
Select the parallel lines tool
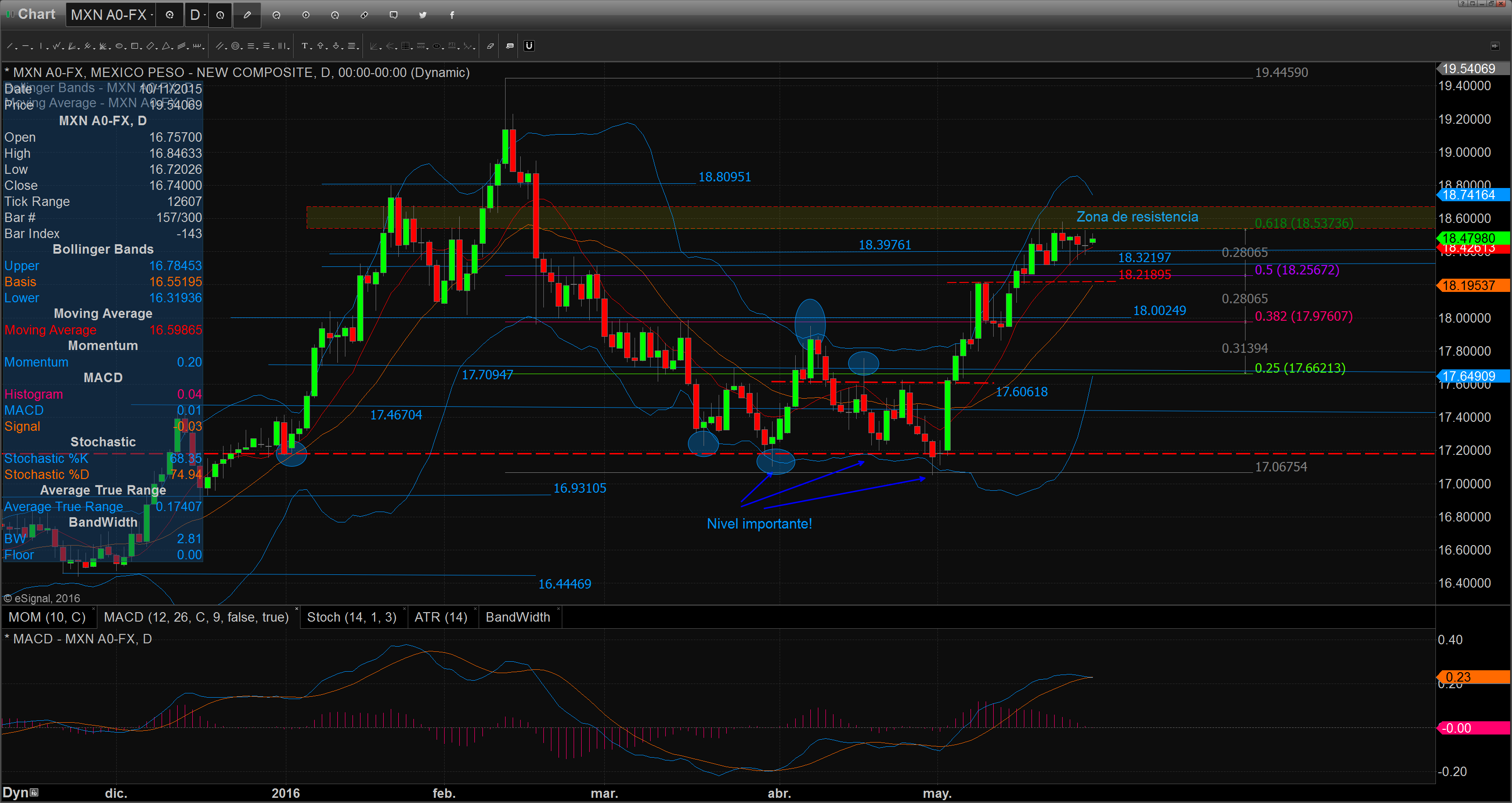click(220, 46)
